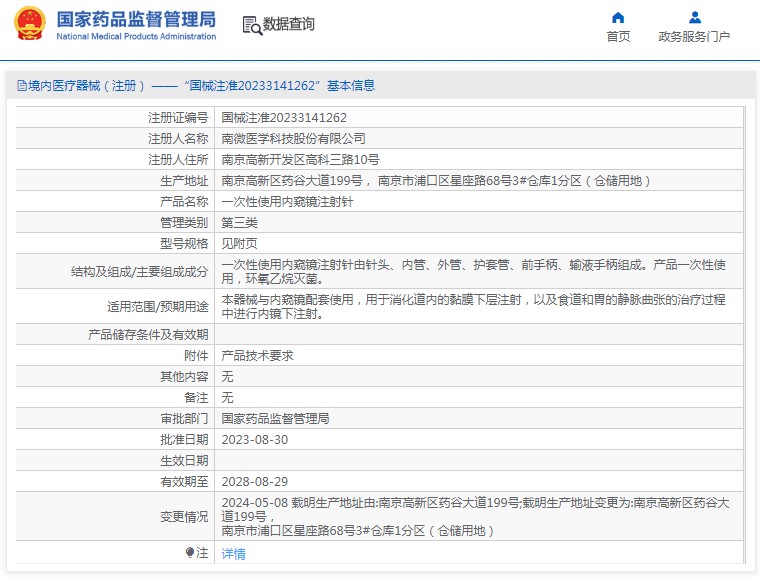The image size is (760, 578).
Task: Click the approval date 2023-08-30
Action: pyautogui.click(x=254, y=439)
